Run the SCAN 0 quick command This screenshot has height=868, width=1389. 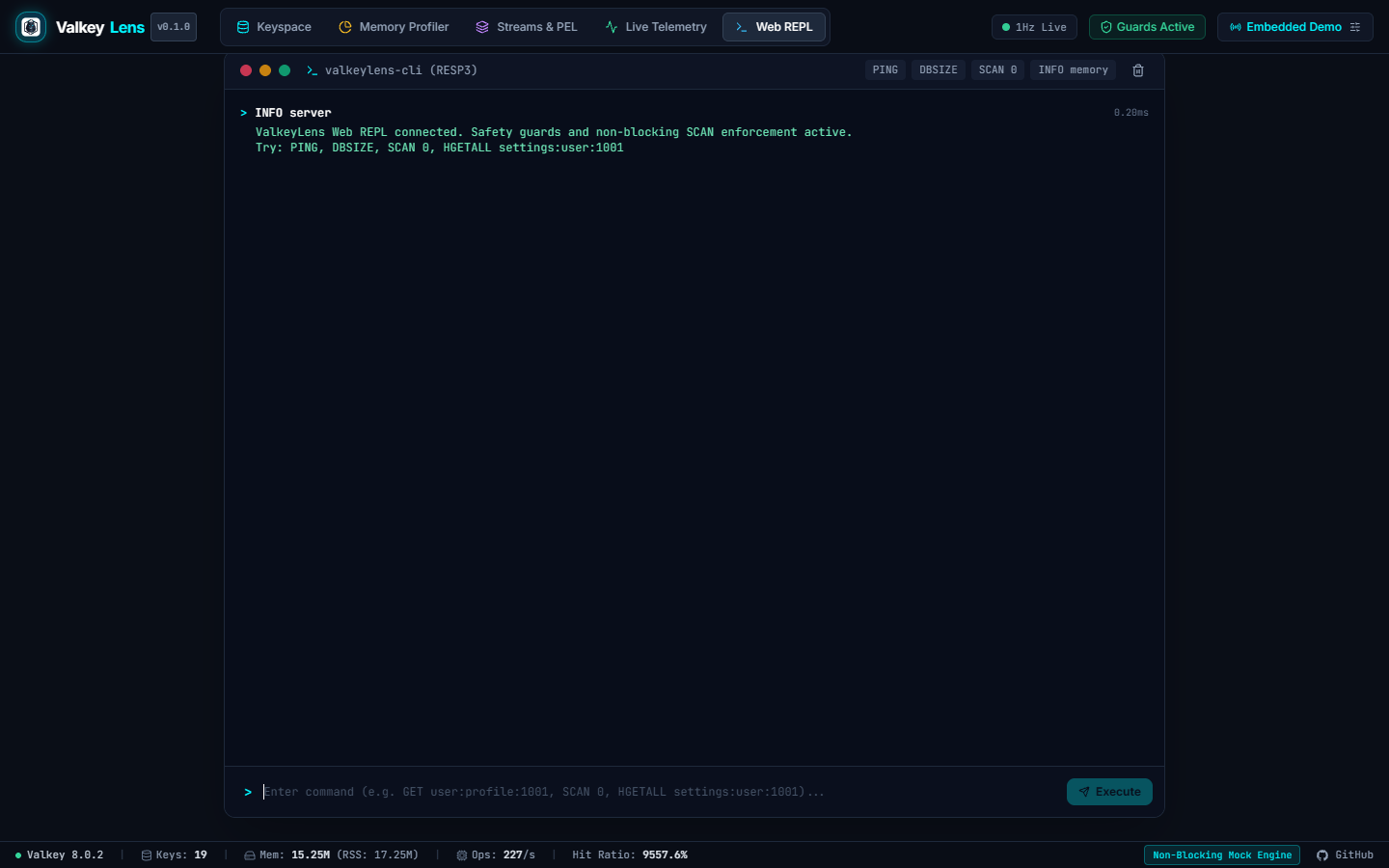pos(997,70)
